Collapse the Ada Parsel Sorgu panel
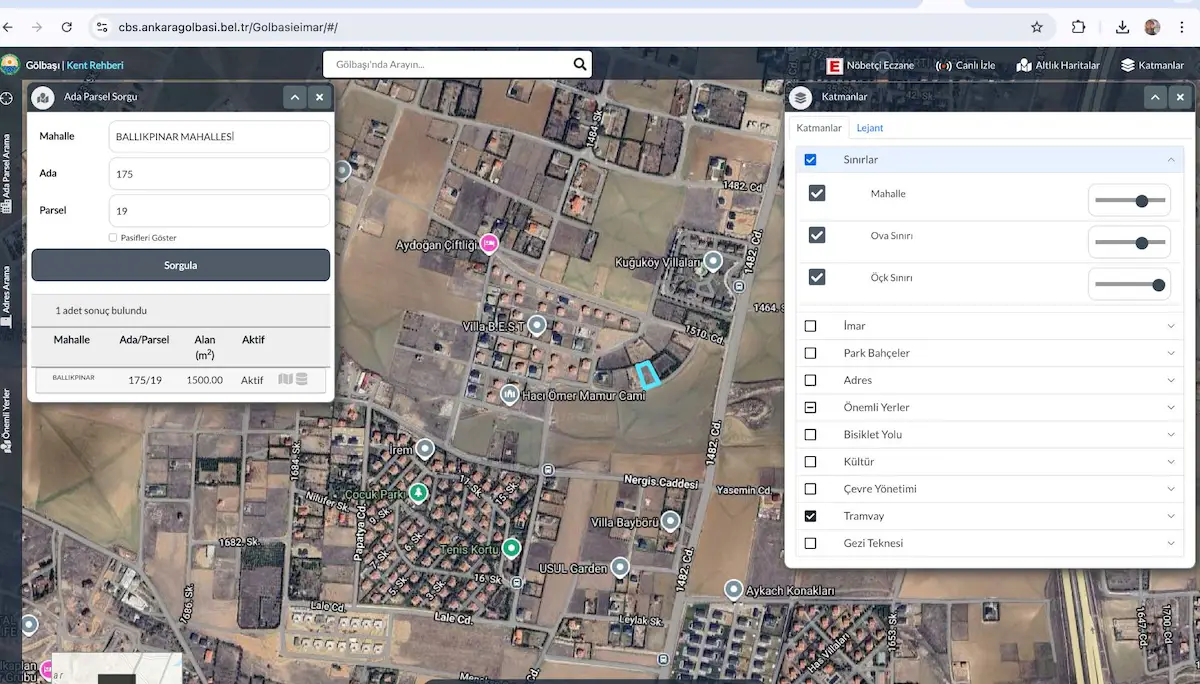This screenshot has height=684, width=1200. pyautogui.click(x=294, y=97)
